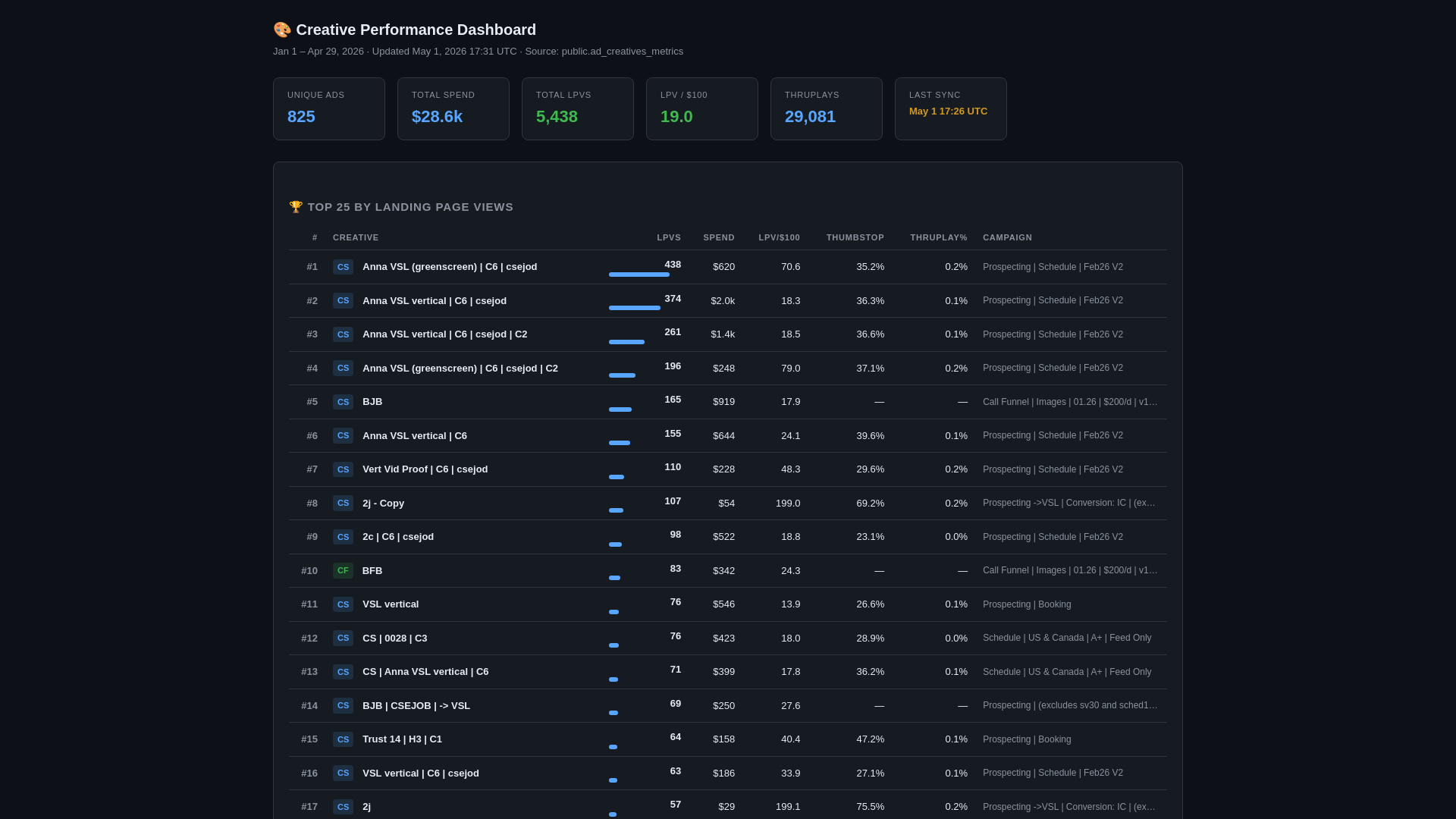Image resolution: width=1456 pixels, height=819 pixels.
Task: Sort by the LPVS column header
Action: [x=669, y=237]
